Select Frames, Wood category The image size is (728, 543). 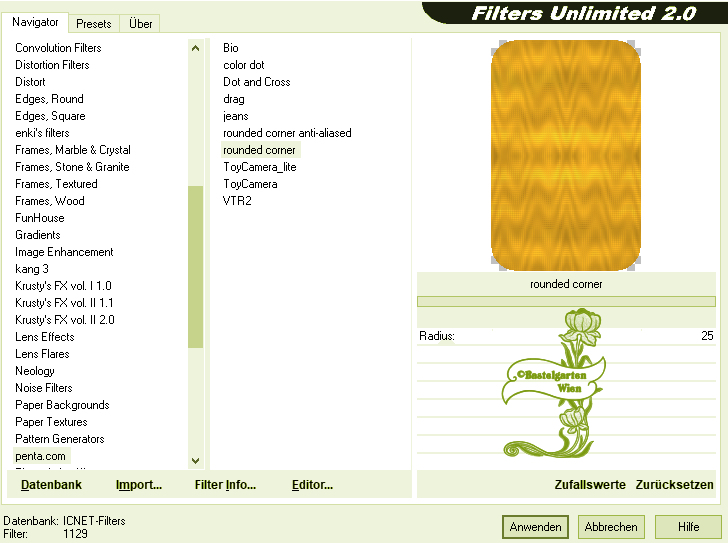pyautogui.click(x=50, y=201)
